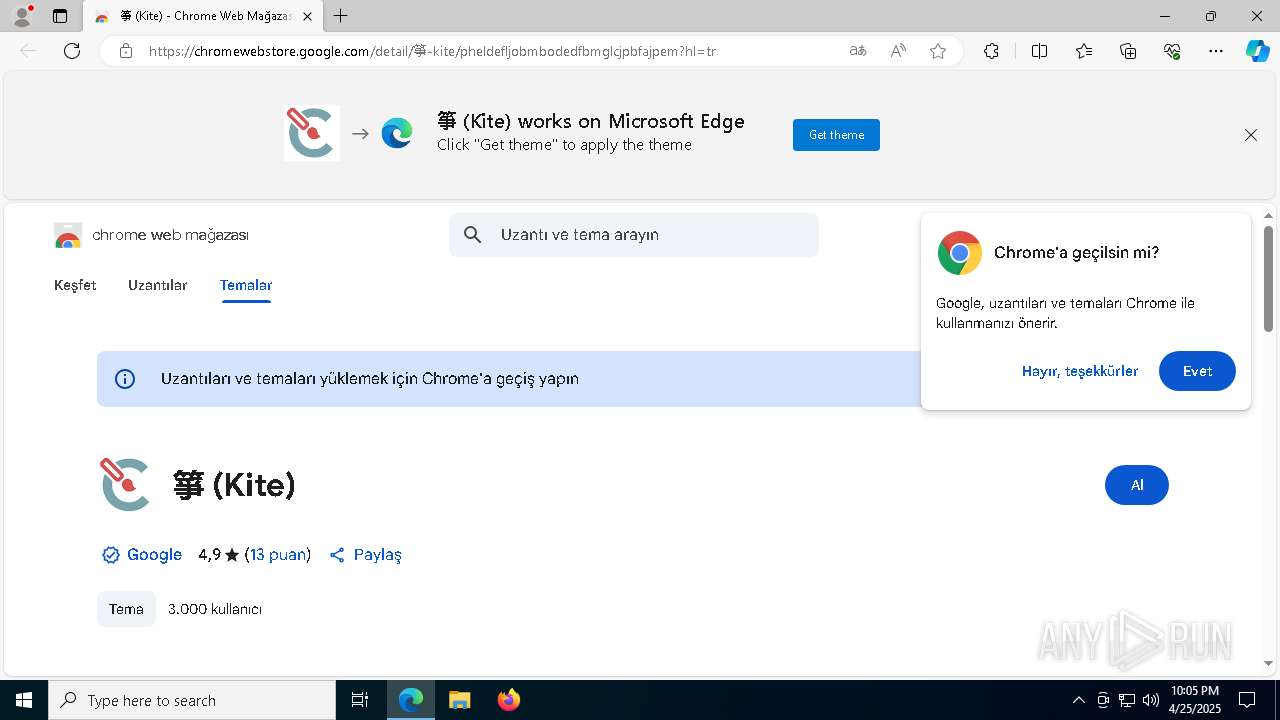Open the Favorites list icon
The height and width of the screenshot is (720, 1280).
pyautogui.click(x=1084, y=51)
